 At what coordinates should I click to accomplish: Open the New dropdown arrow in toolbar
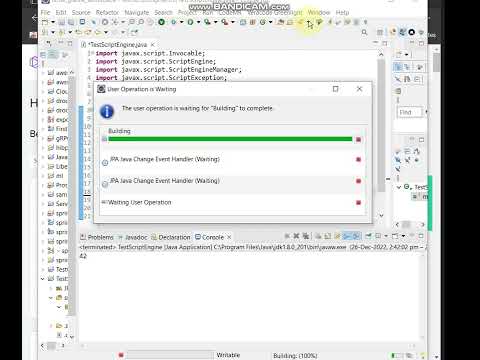[x=53, y=22]
